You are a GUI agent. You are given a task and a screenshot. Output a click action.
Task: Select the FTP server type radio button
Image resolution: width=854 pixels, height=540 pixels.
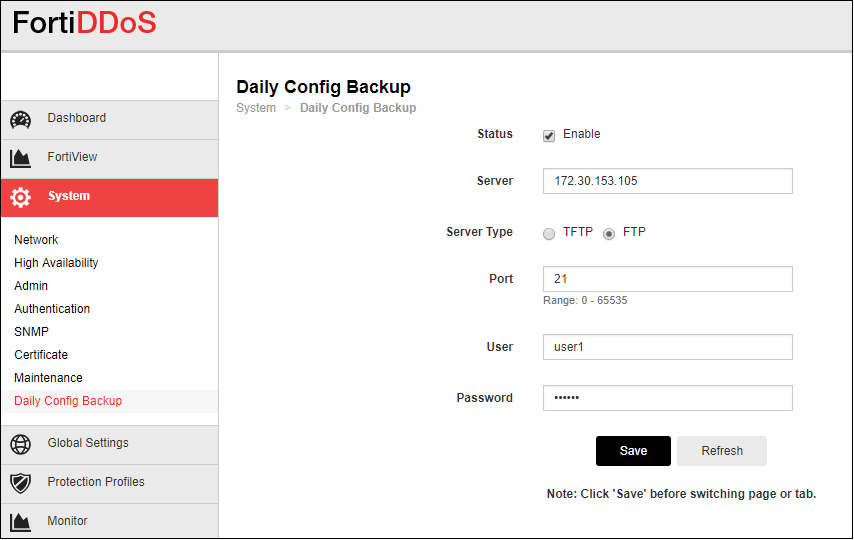pos(609,234)
